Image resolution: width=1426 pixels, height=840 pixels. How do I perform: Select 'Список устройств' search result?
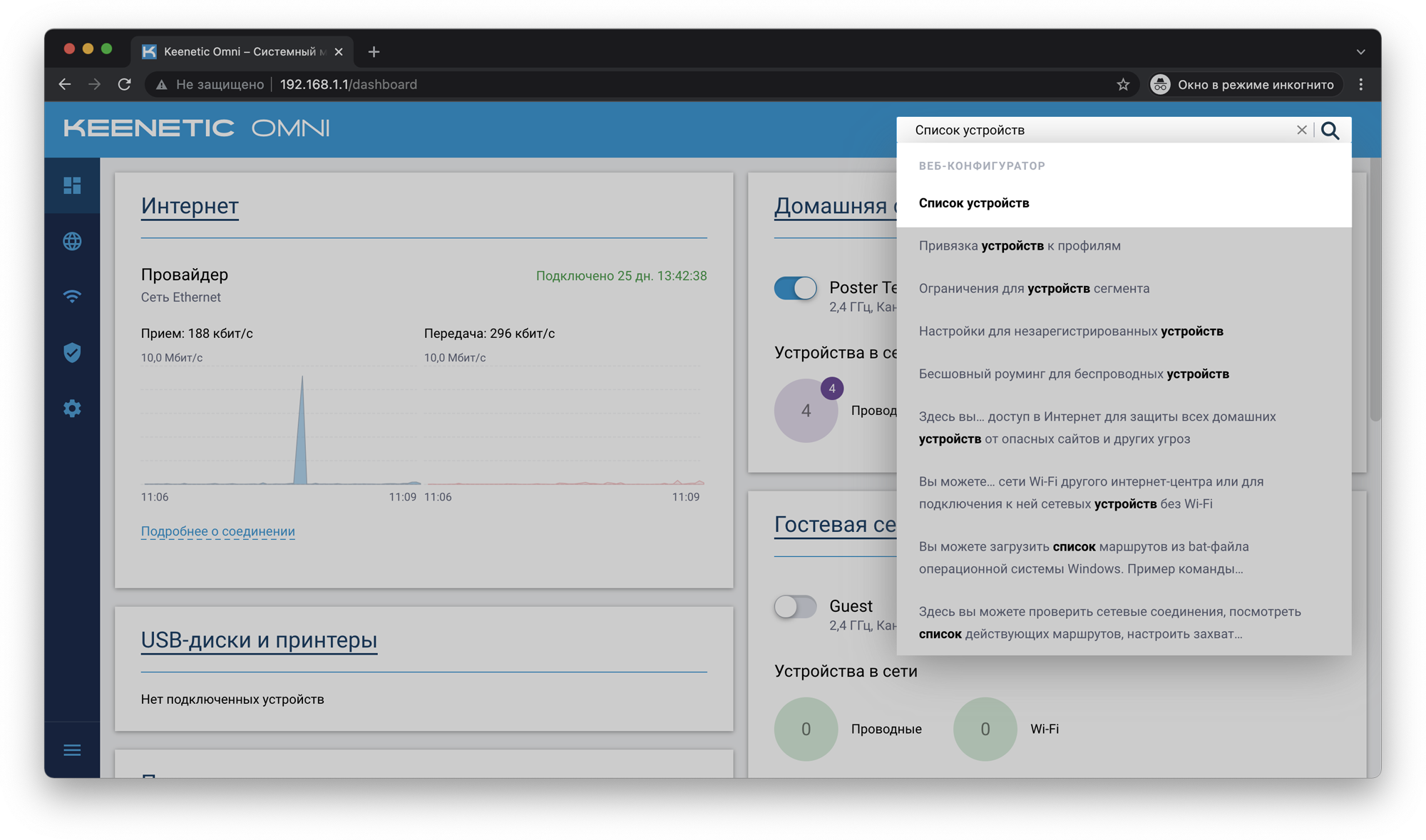coord(1124,203)
